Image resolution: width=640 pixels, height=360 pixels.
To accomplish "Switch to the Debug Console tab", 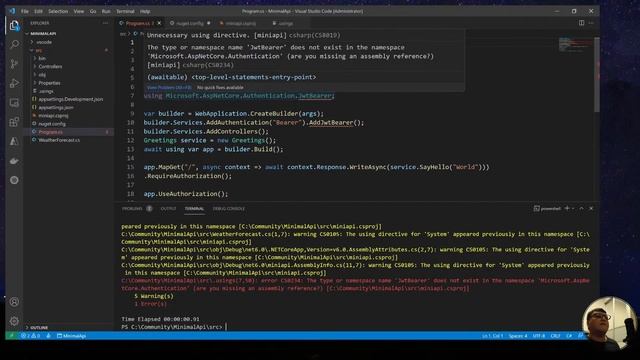I will (x=229, y=209).
